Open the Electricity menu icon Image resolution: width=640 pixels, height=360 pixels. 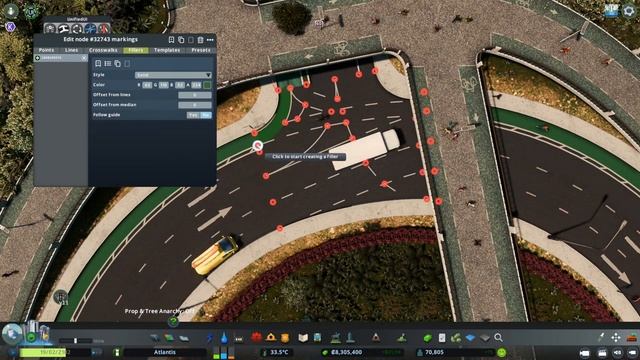pyautogui.click(x=210, y=338)
